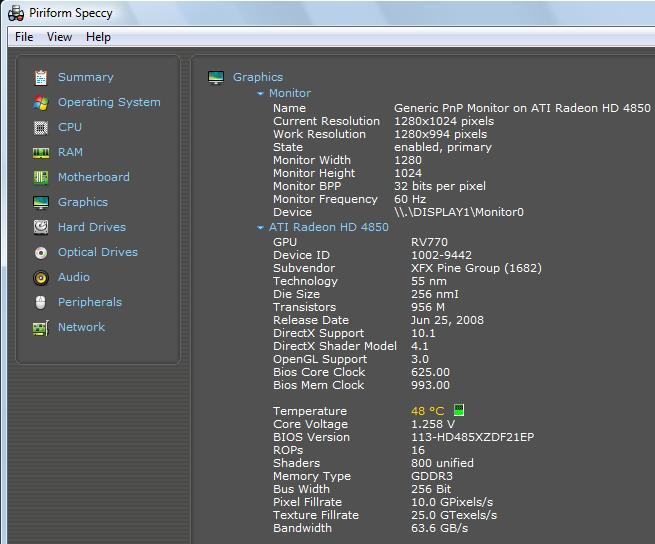Image resolution: width=655 pixels, height=544 pixels.
Task: Click the \\.\DISPLAY1\Monitor0 device value
Action: coord(459,212)
